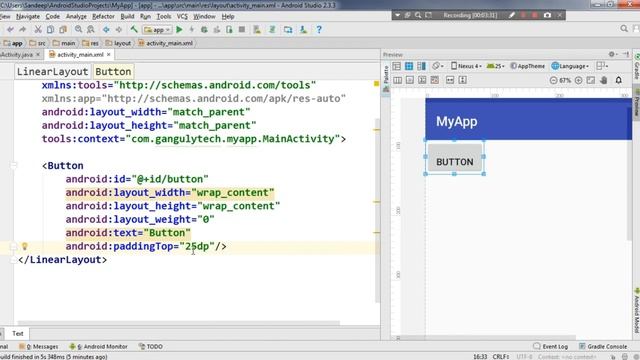Open the AppTheme selector
Image resolution: width=640 pixels, height=360 pixels.
[x=528, y=66]
